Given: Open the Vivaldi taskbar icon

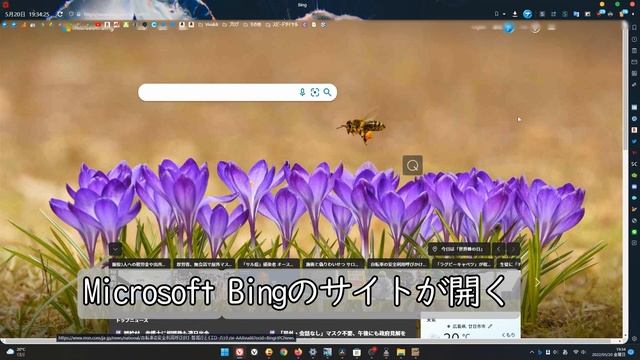Looking at the screenshot, I should [x=240, y=352].
